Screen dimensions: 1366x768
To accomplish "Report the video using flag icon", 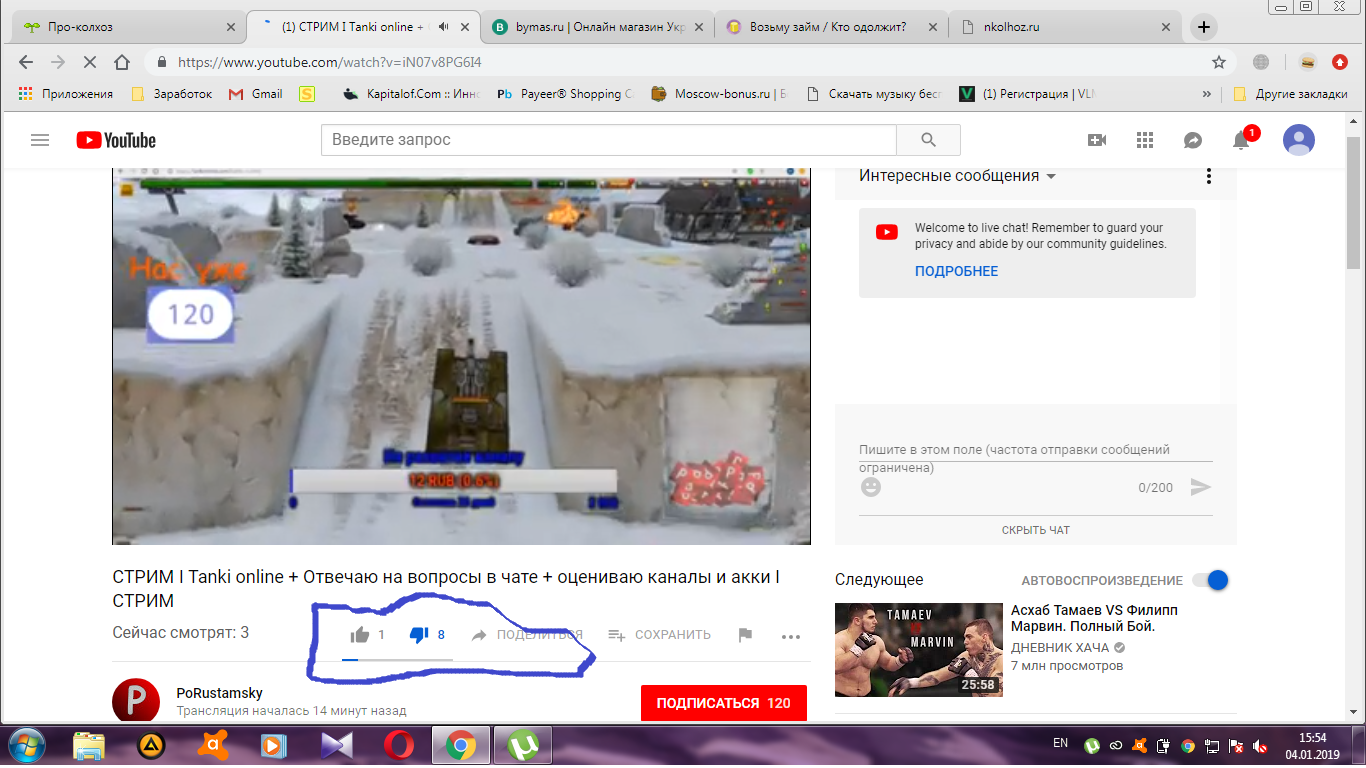I will 745,635.
